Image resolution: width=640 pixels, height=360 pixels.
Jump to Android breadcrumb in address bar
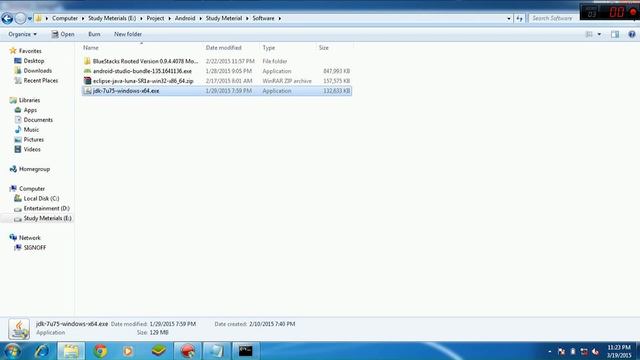coord(185,18)
